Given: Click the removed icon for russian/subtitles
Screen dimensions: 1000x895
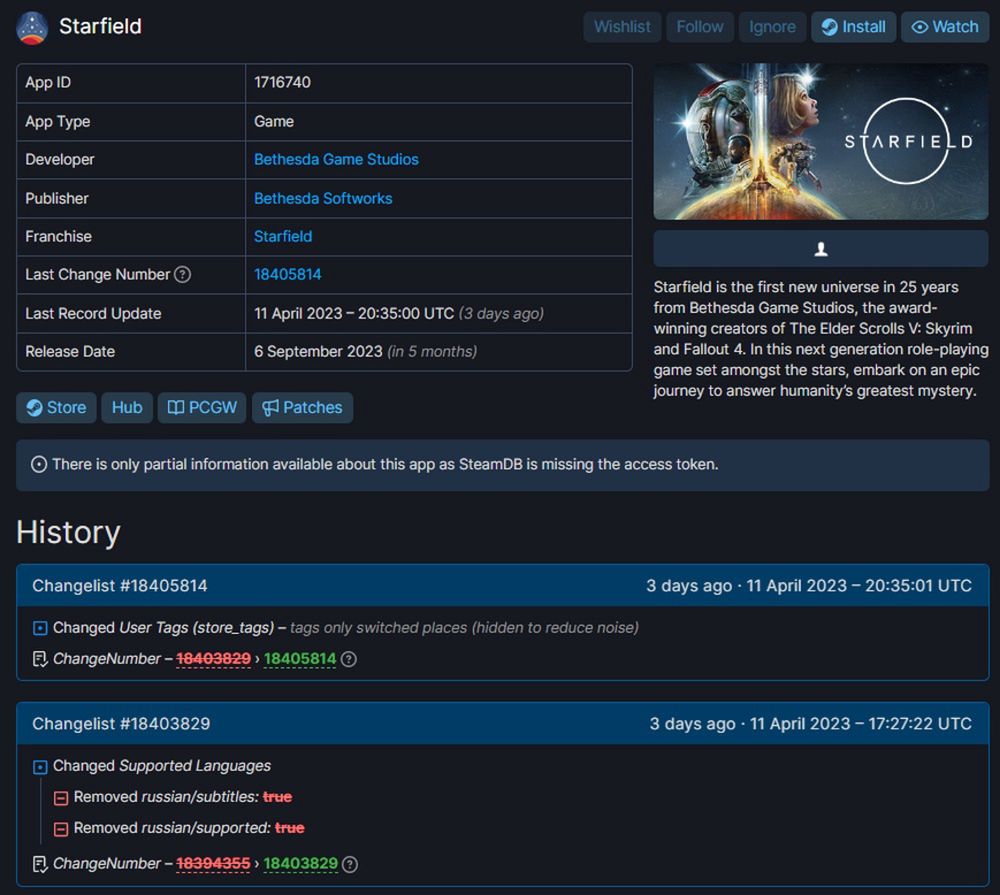Looking at the screenshot, I should 61,798.
